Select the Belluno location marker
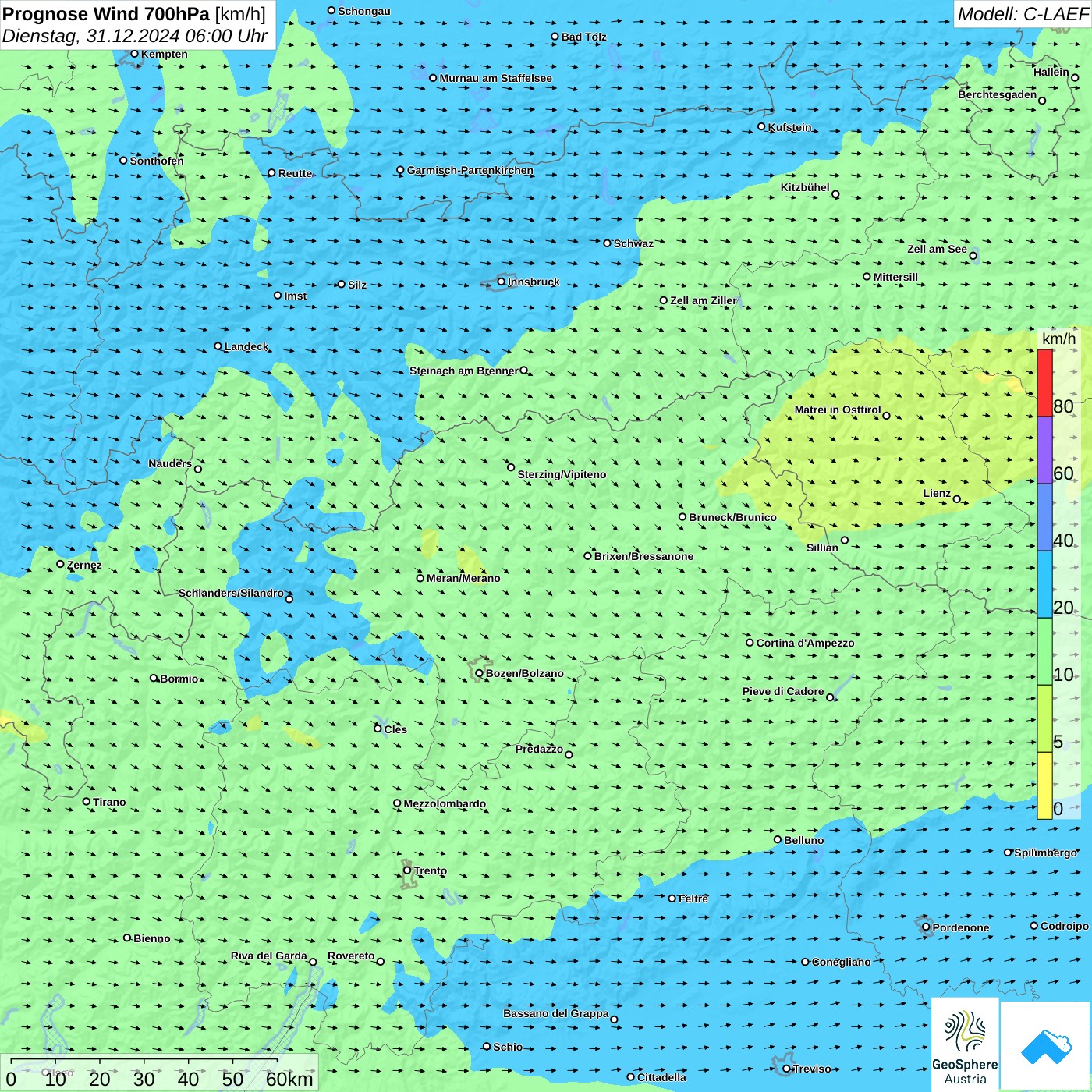 point(778,840)
